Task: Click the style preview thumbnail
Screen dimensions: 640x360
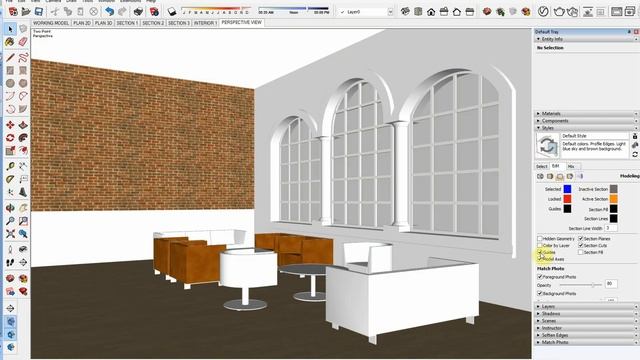Action: coord(547,146)
